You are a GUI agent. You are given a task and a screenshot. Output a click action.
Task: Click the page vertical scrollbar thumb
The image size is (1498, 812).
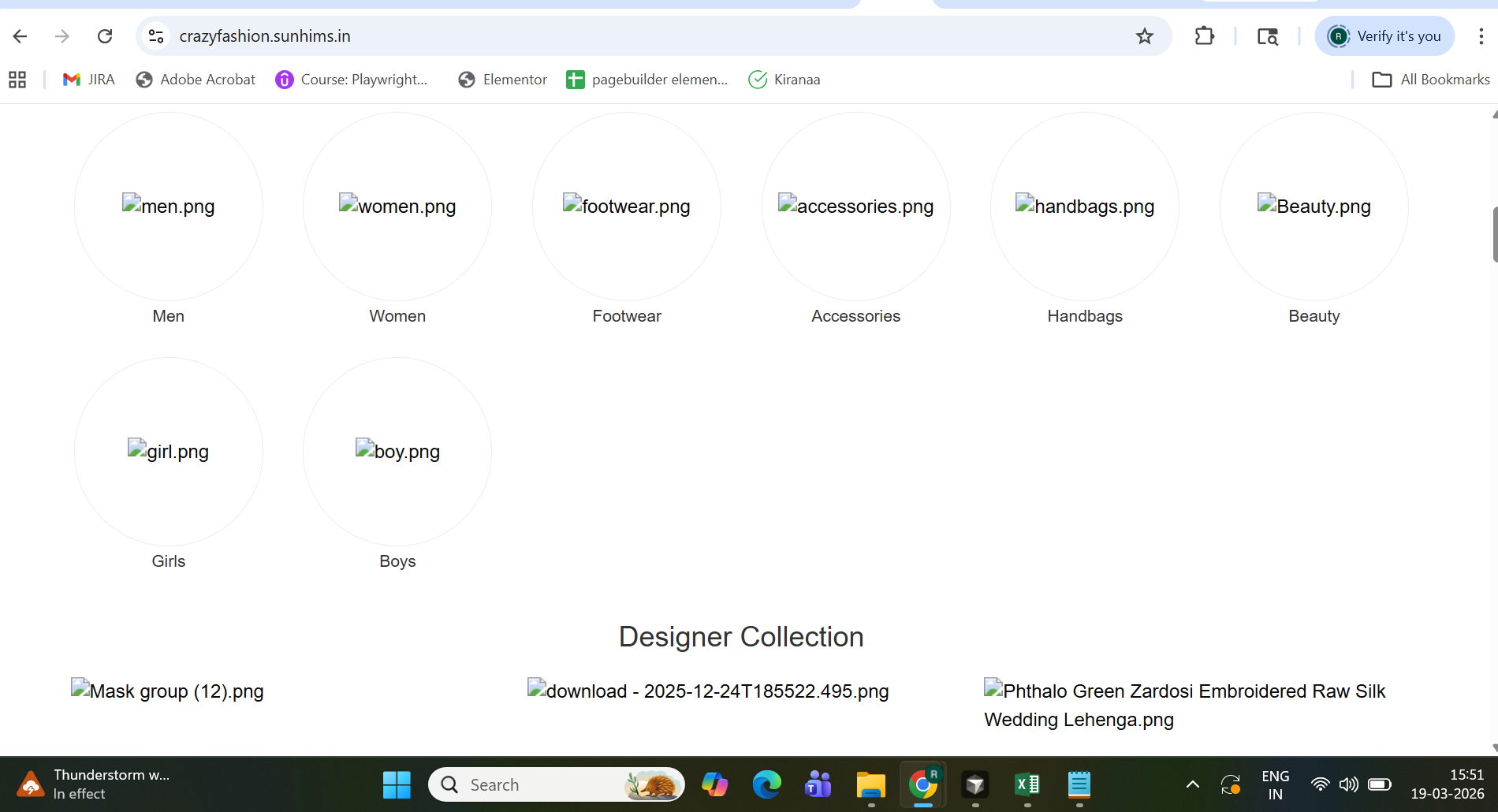click(x=1494, y=234)
